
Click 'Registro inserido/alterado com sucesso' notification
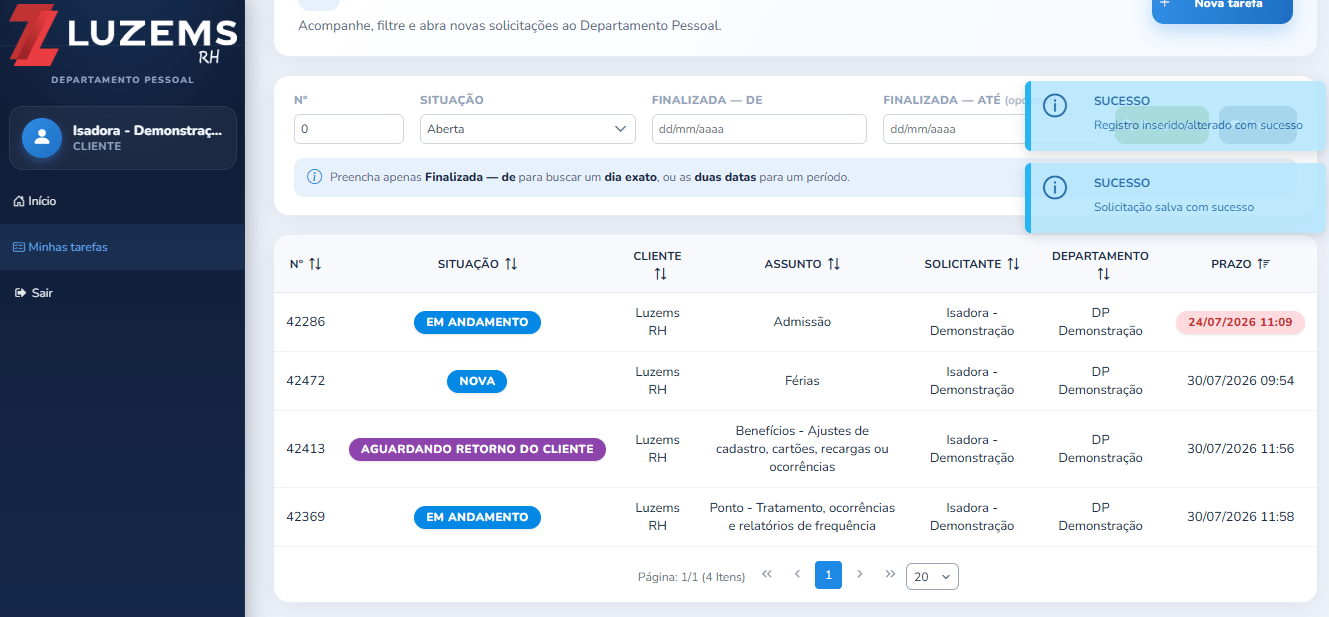(1177, 116)
